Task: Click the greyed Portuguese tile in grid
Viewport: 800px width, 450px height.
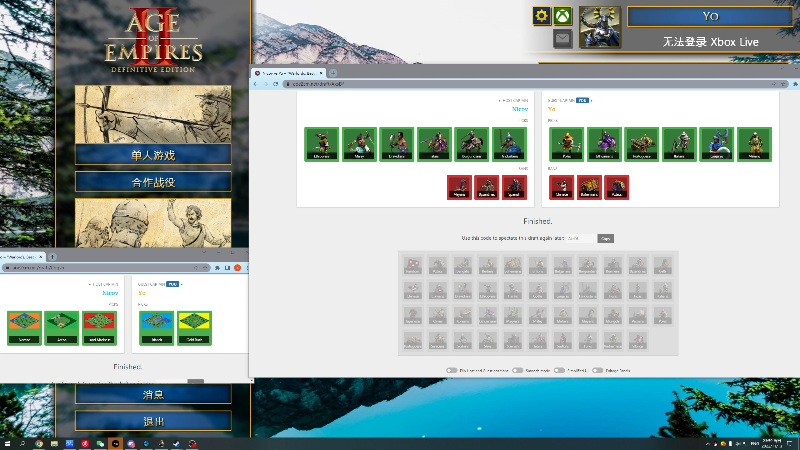Action: (x=413, y=340)
